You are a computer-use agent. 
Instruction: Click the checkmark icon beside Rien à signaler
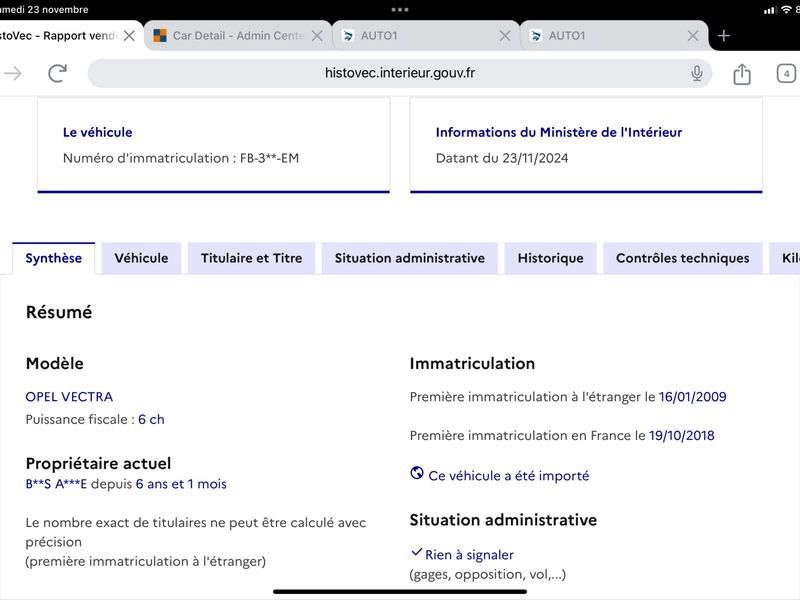click(x=416, y=552)
